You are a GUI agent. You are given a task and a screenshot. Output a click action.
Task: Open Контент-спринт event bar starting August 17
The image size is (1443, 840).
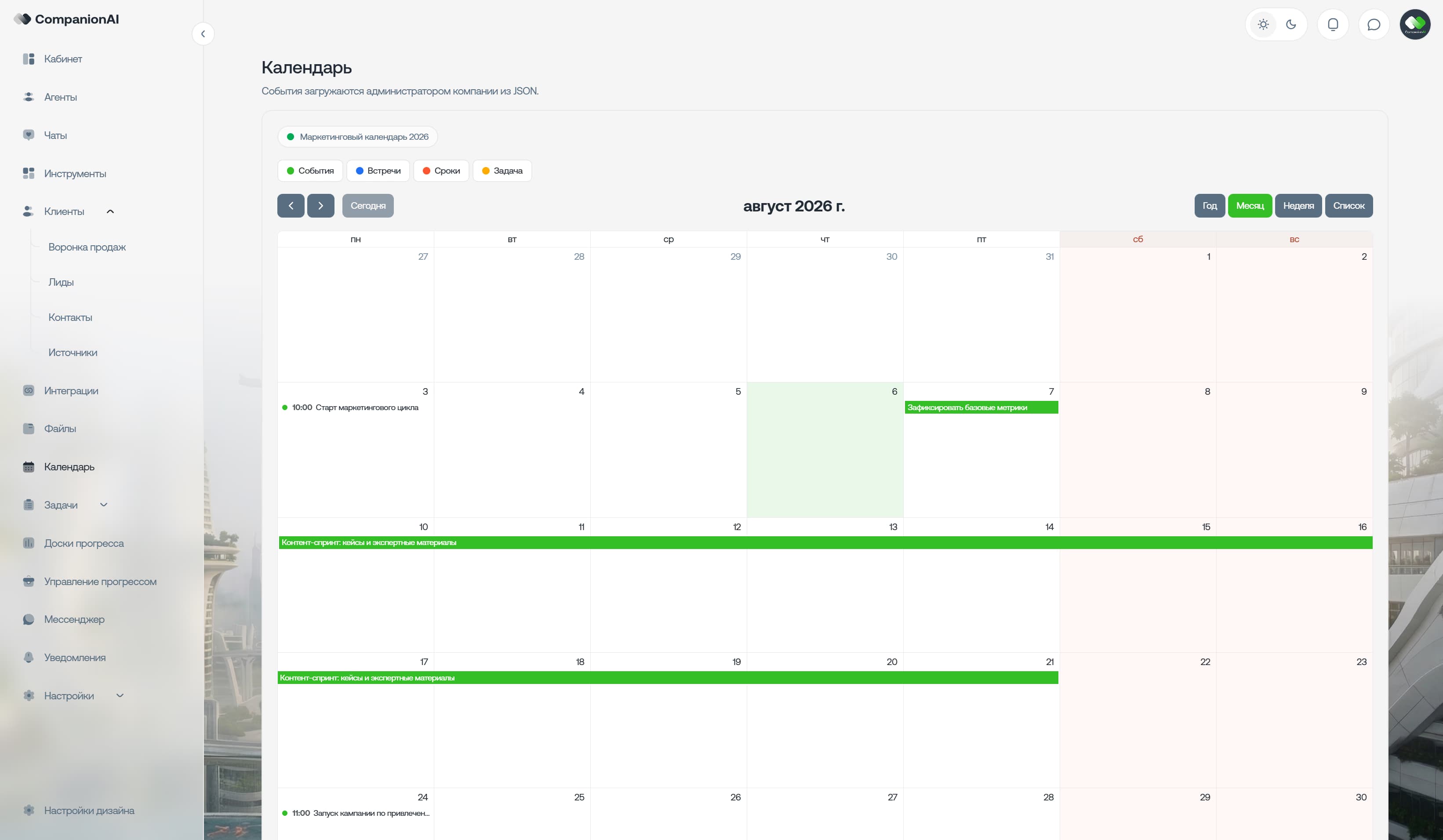[x=668, y=678]
